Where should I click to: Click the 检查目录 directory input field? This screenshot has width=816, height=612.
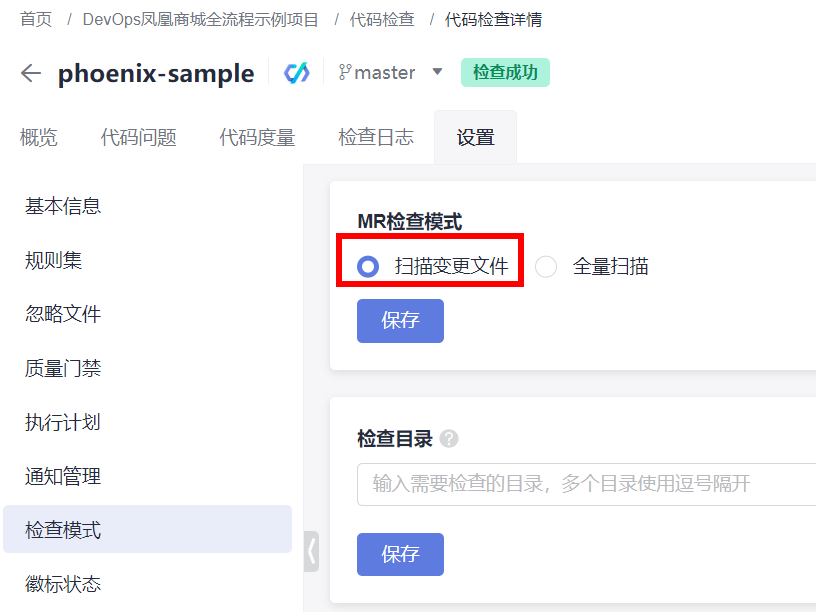click(586, 484)
